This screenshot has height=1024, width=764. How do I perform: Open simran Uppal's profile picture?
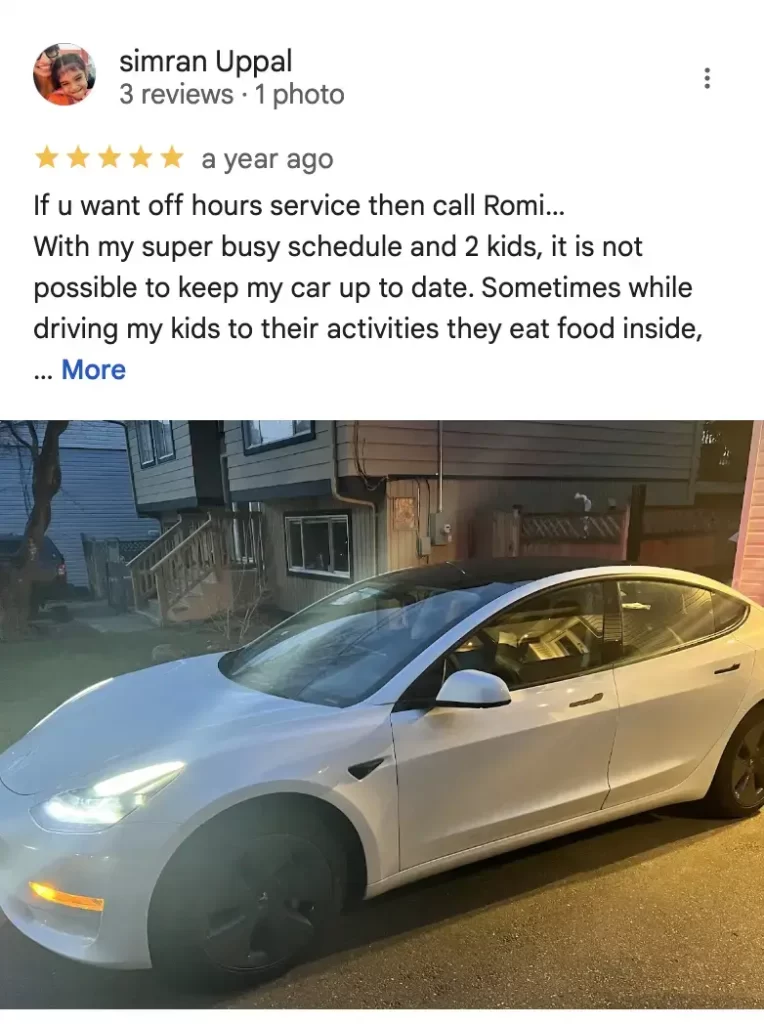tap(65, 74)
